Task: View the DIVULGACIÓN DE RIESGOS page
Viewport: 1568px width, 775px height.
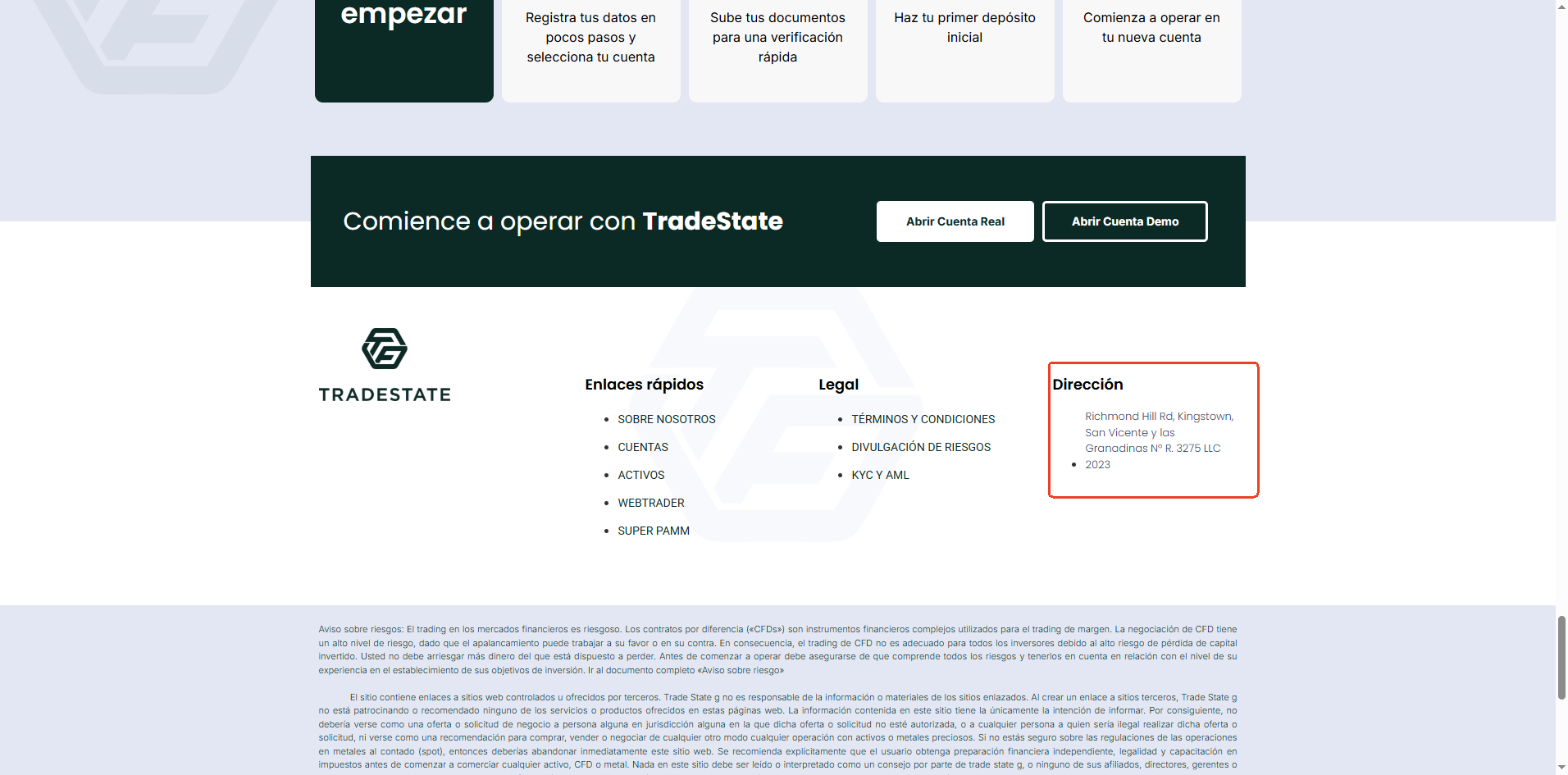Action: tap(921, 447)
